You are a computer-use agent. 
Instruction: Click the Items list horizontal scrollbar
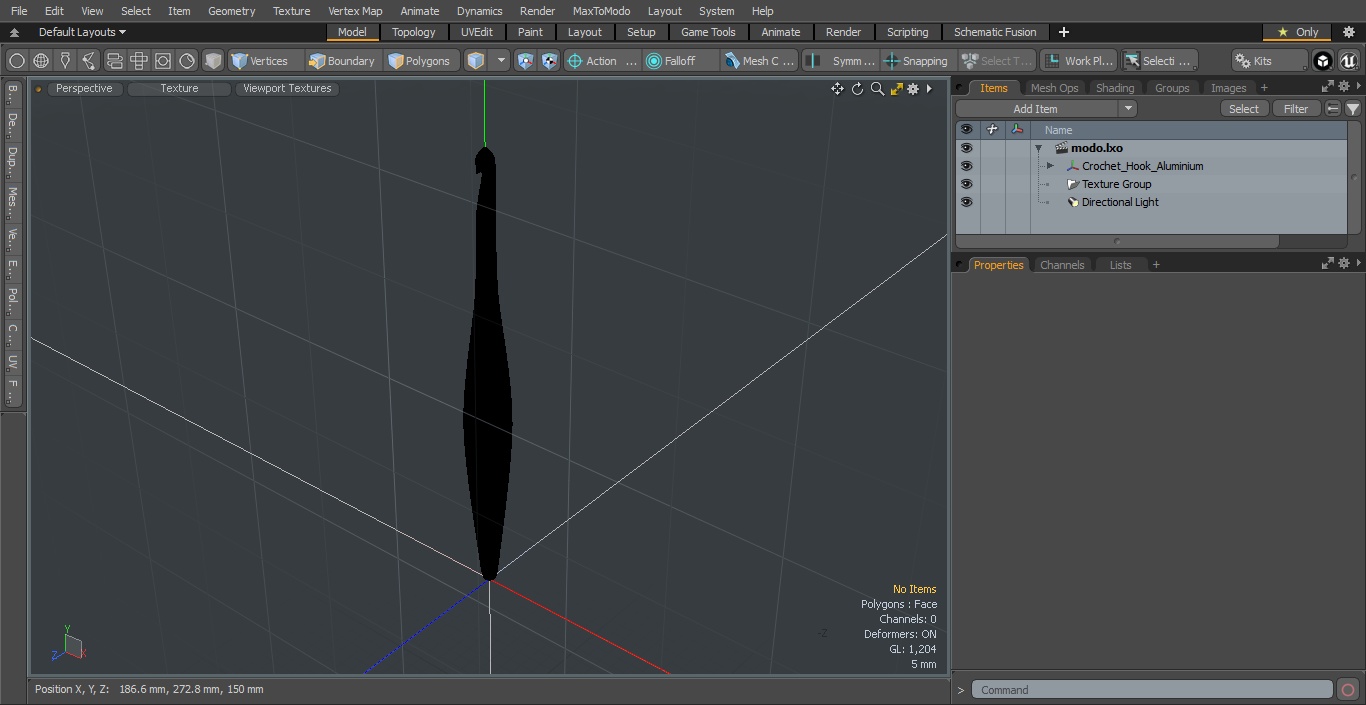coord(1117,241)
